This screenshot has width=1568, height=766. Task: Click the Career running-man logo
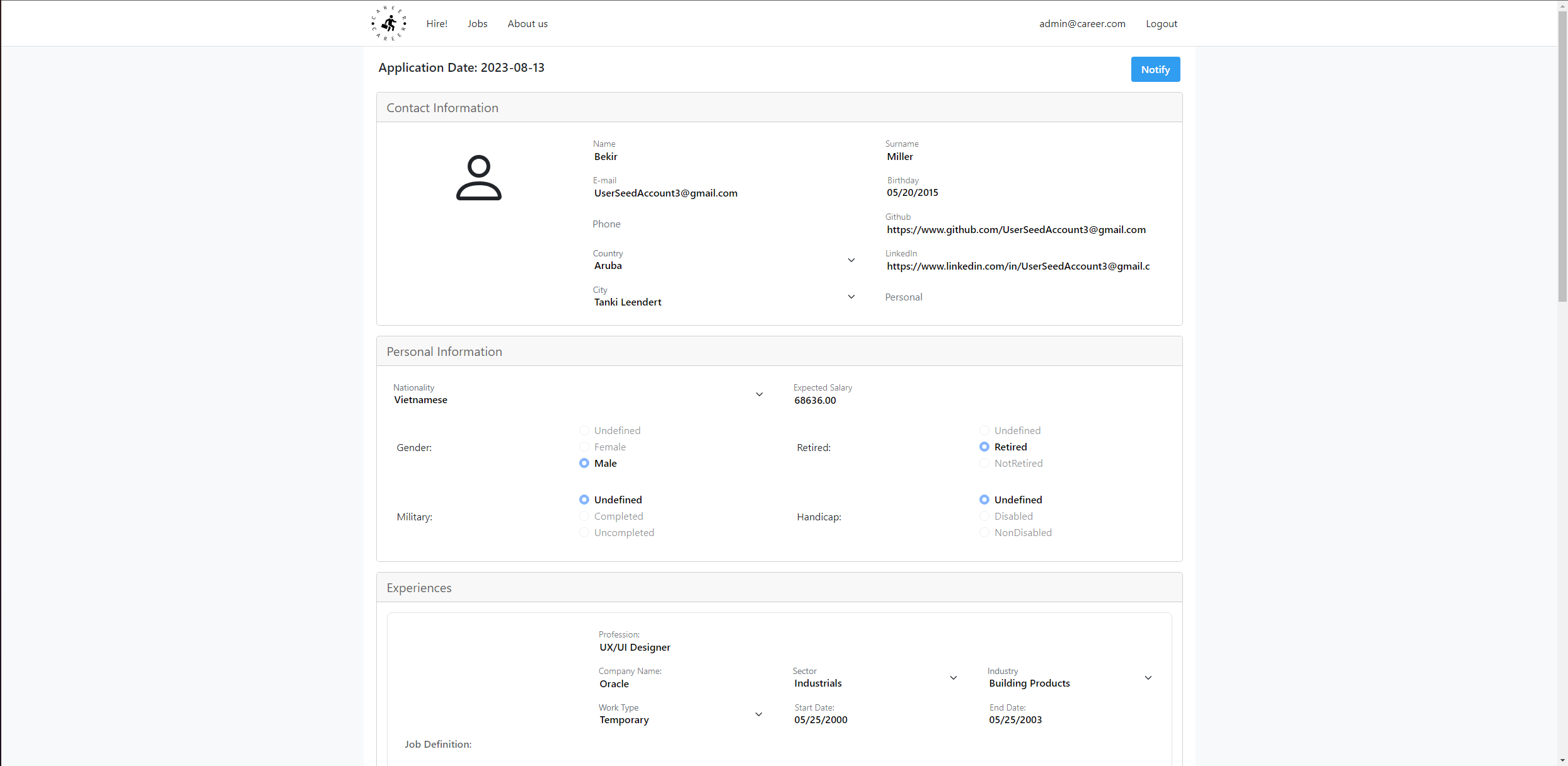coord(389,23)
